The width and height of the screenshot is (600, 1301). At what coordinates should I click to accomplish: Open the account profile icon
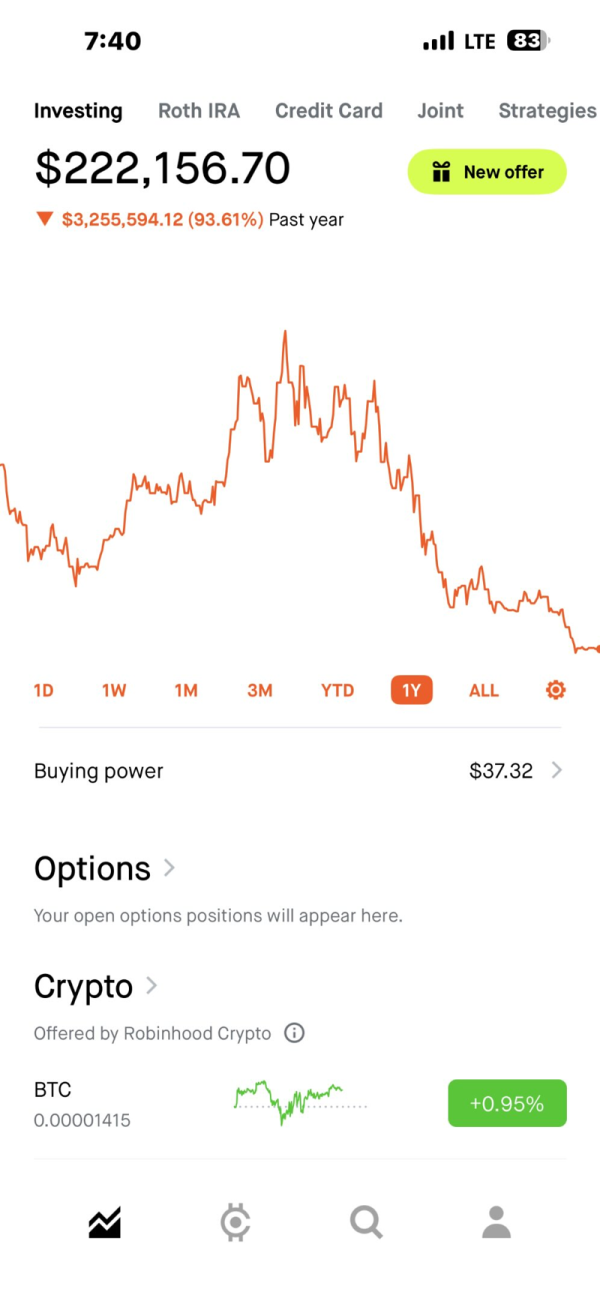496,1222
